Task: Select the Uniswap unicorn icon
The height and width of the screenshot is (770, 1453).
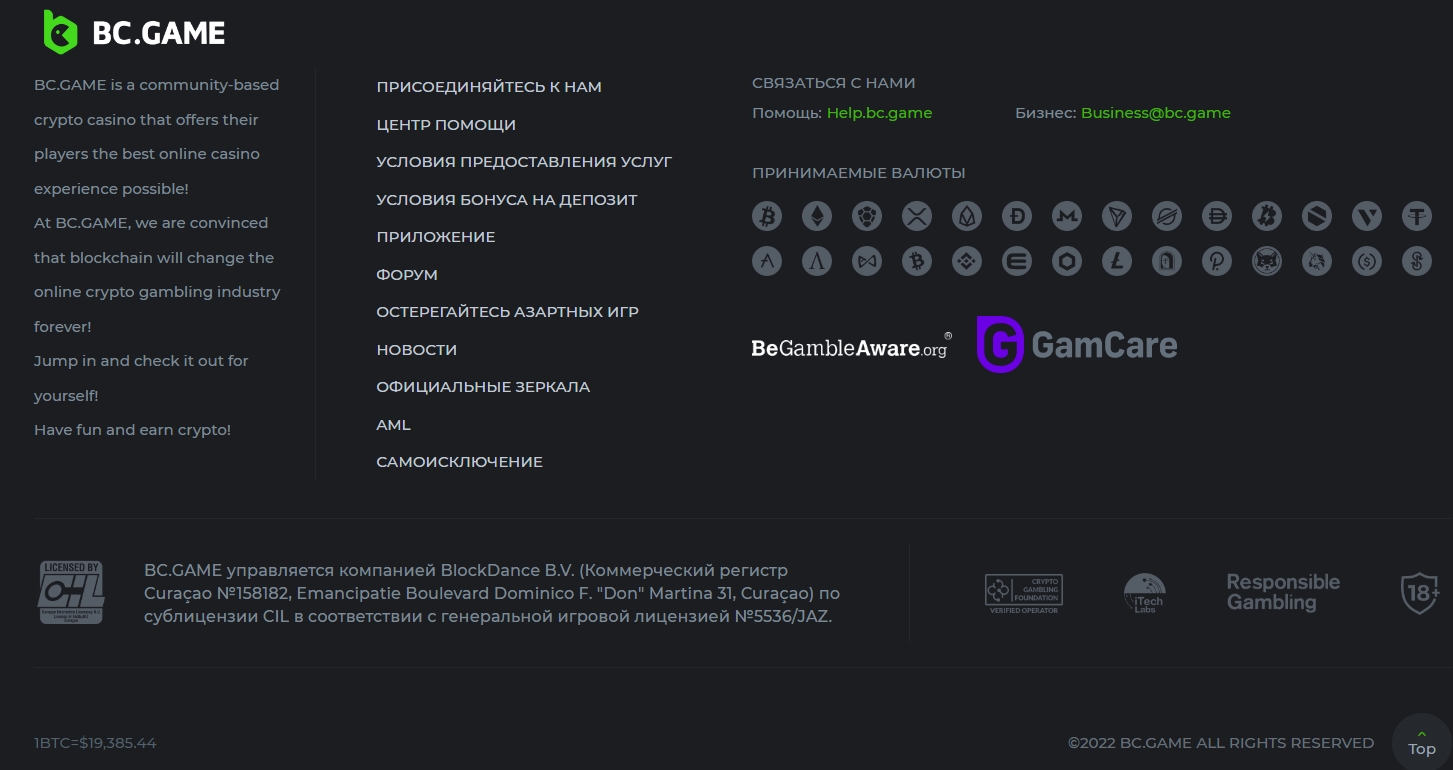Action: [1317, 262]
